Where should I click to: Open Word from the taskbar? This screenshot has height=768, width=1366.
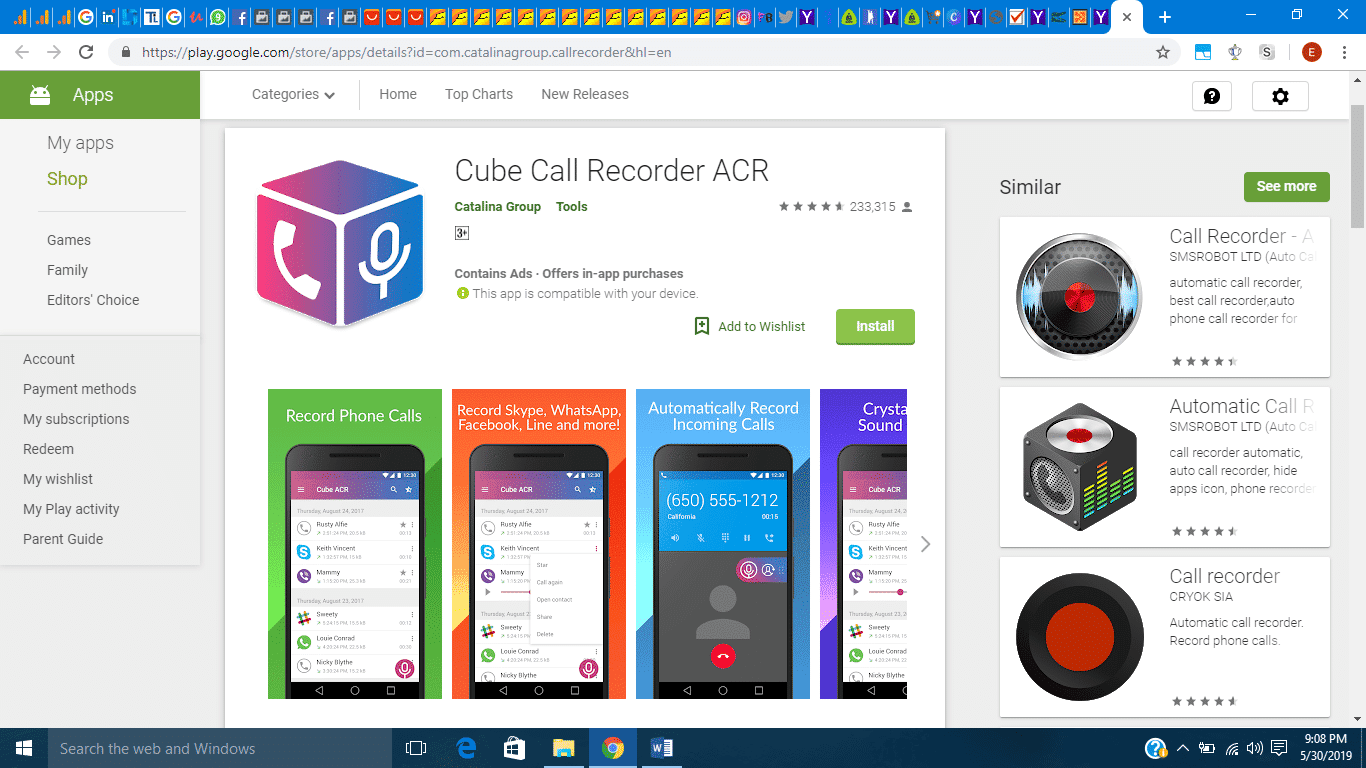pos(662,748)
